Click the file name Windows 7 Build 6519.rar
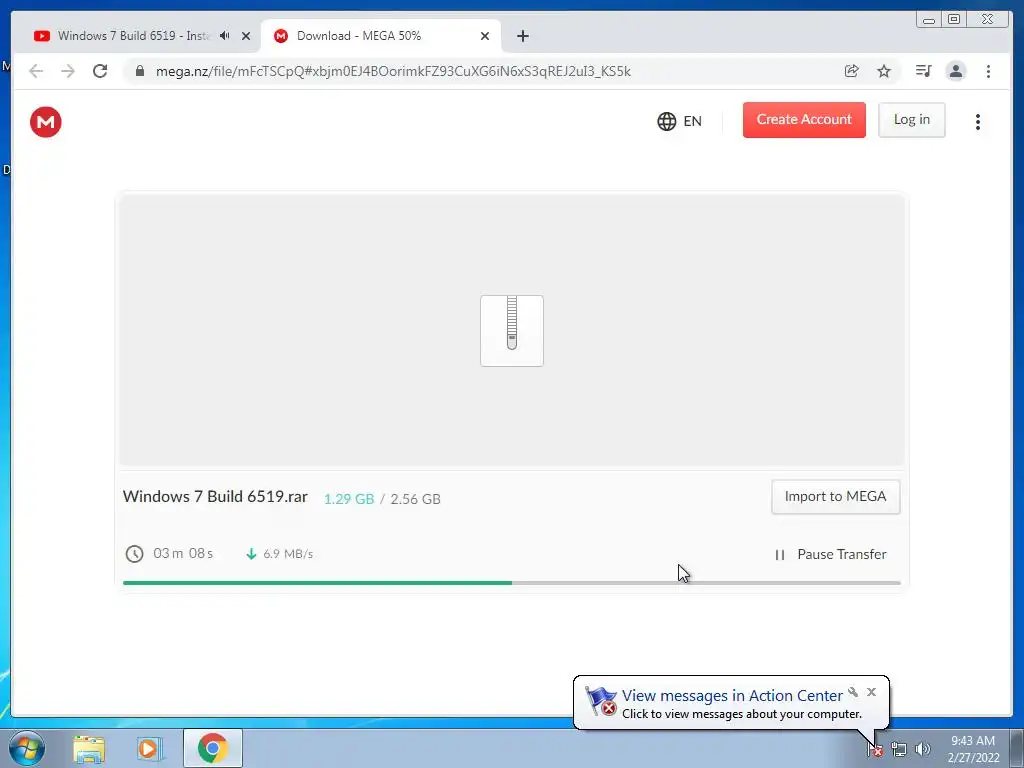Image resolution: width=1024 pixels, height=768 pixels. point(215,496)
